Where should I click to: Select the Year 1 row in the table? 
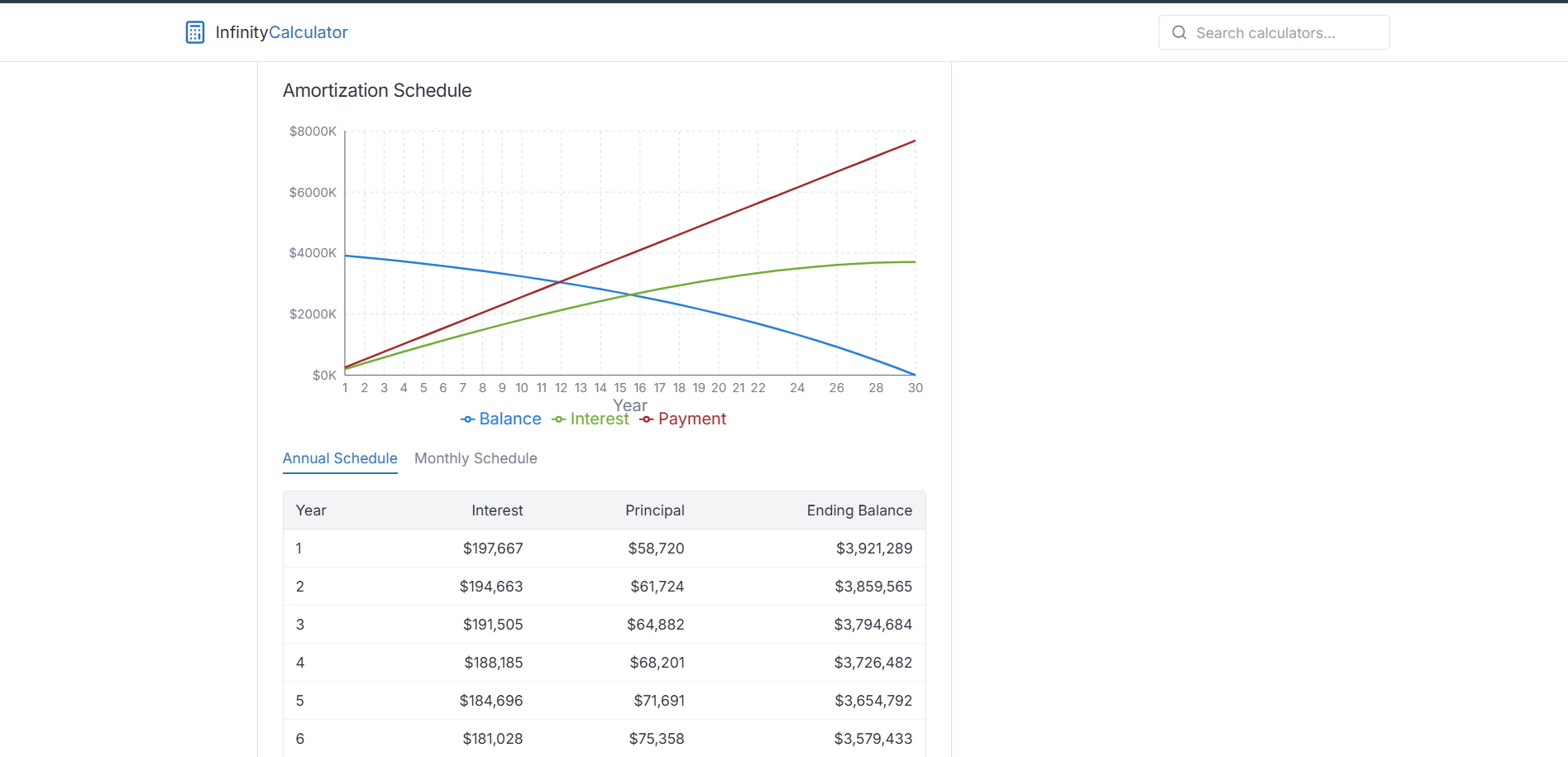click(604, 548)
